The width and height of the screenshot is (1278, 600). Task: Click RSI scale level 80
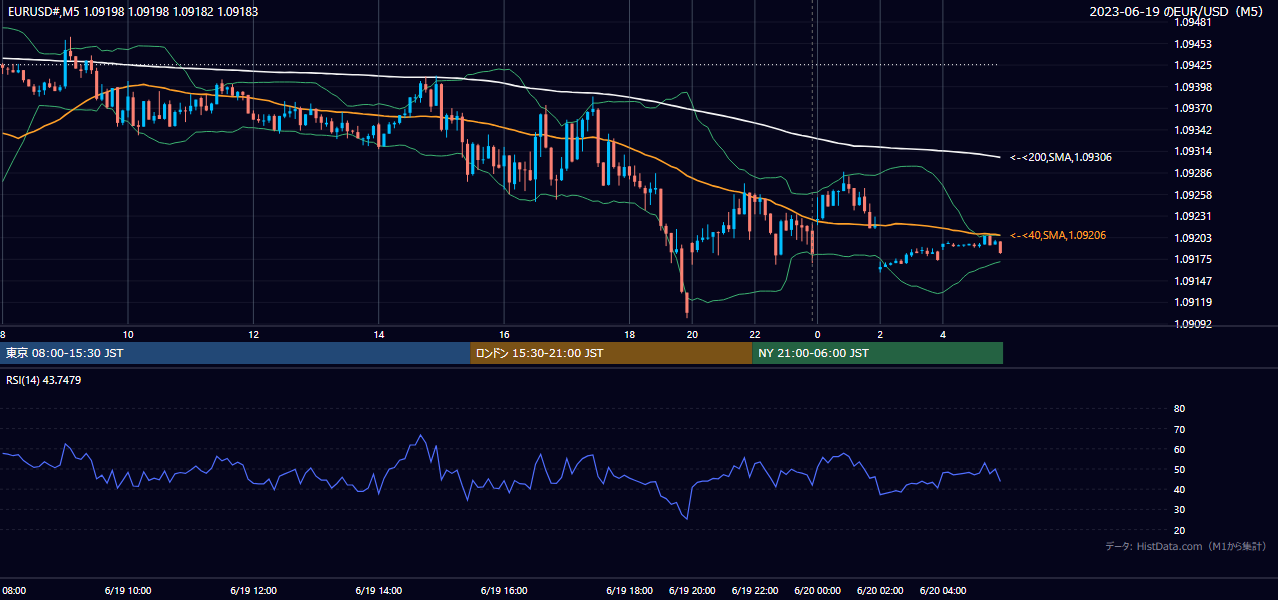tap(1179, 409)
